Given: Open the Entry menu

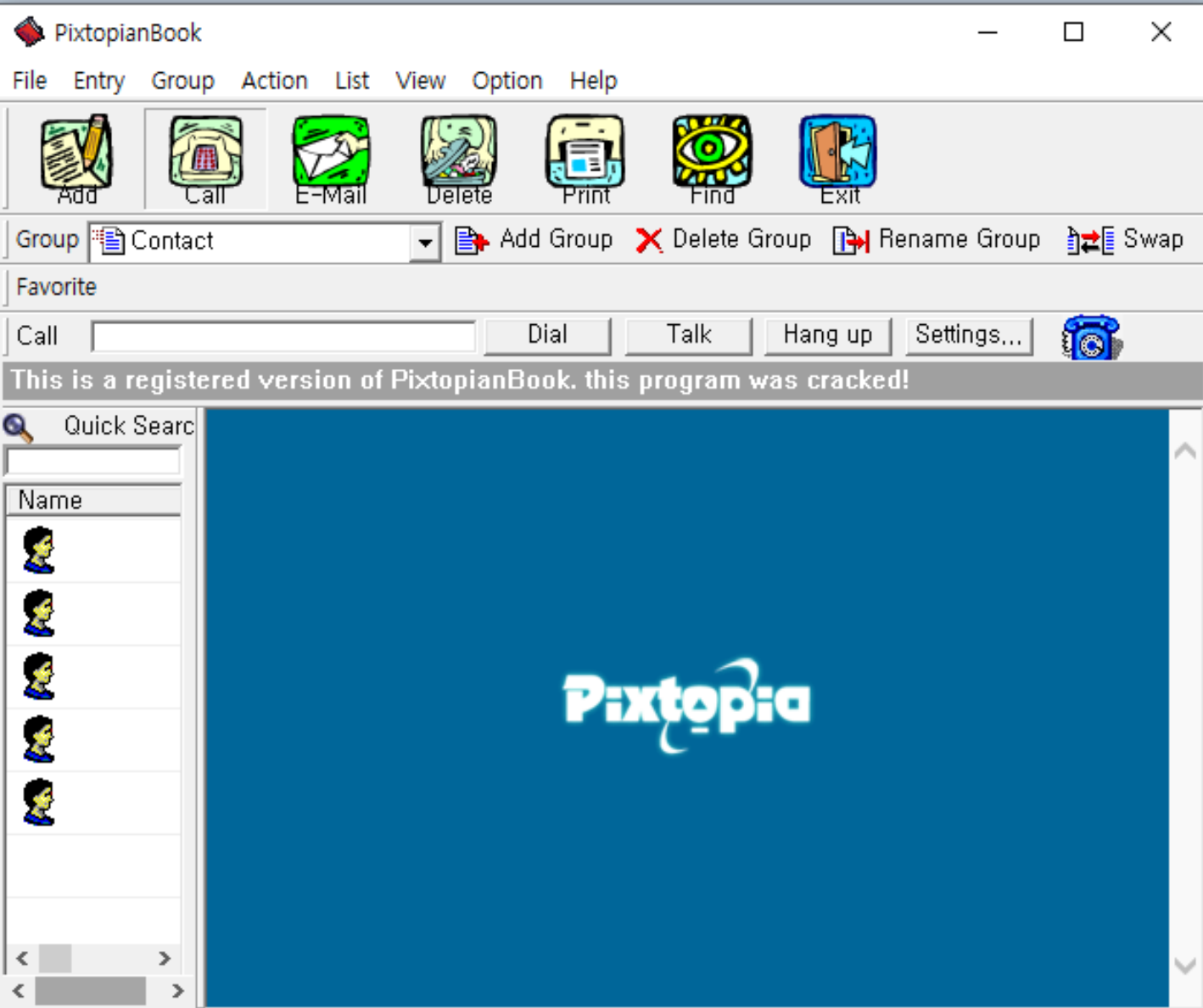Looking at the screenshot, I should coord(99,81).
